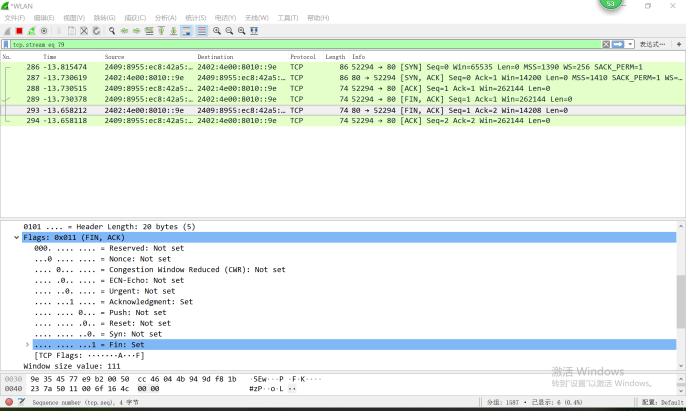The height and width of the screenshot is (411, 686).
Task: Open the 分析(A) menu
Action: click(x=166, y=18)
